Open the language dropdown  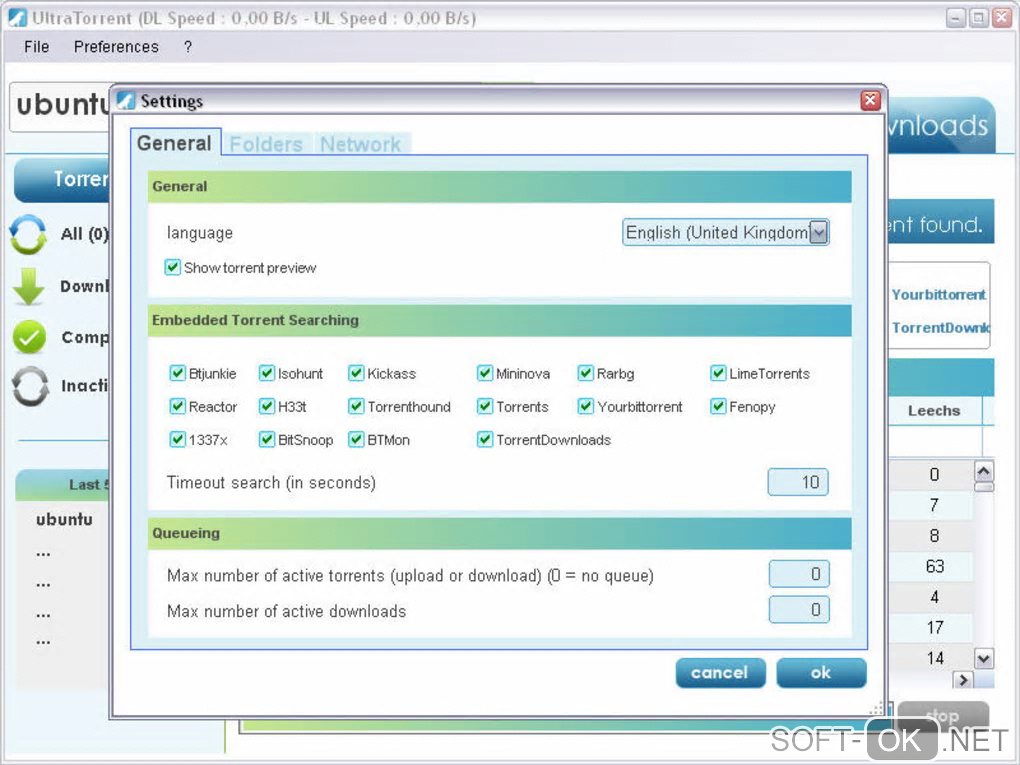coord(725,232)
